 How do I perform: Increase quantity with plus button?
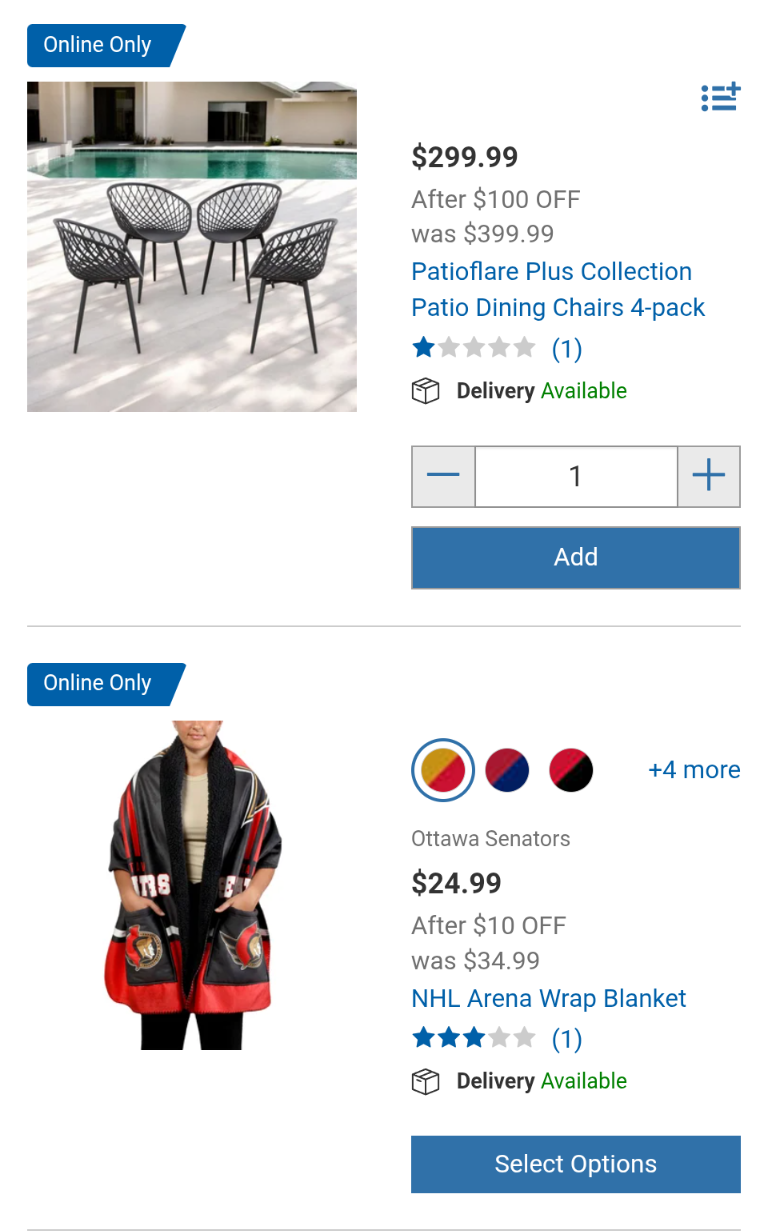point(709,476)
